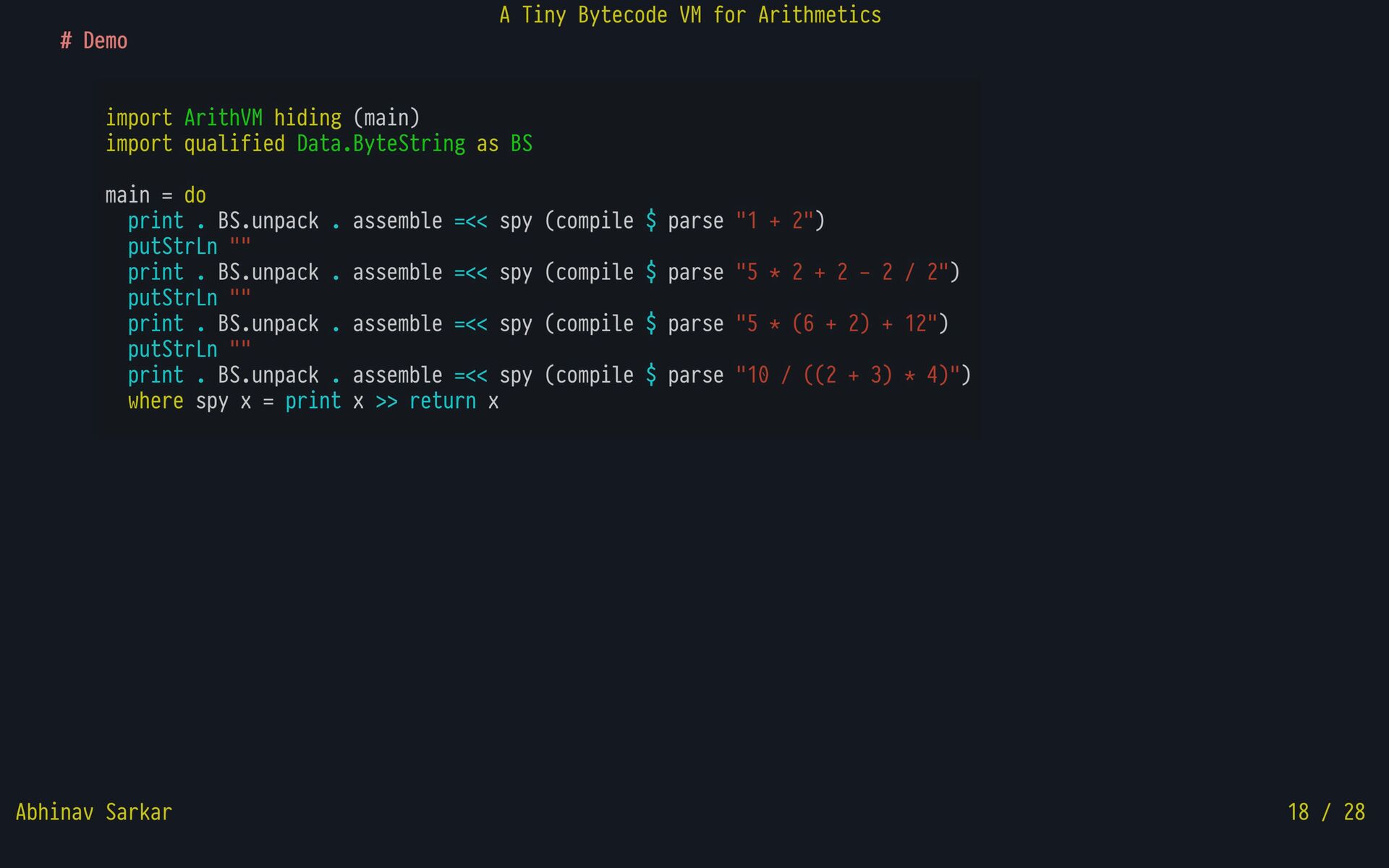Viewport: 1389px width, 868px height.
Task: Click the 'do' keyword after main
Action: pos(195,195)
